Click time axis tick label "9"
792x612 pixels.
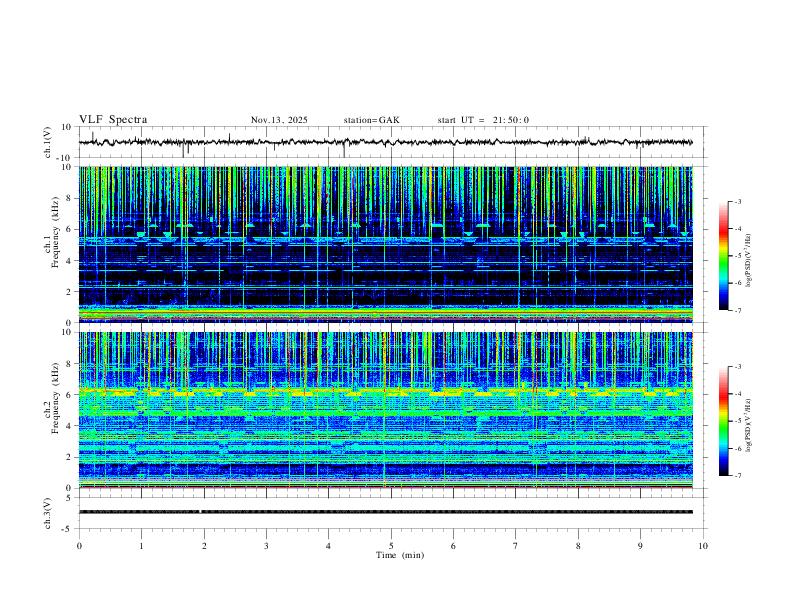(640, 546)
